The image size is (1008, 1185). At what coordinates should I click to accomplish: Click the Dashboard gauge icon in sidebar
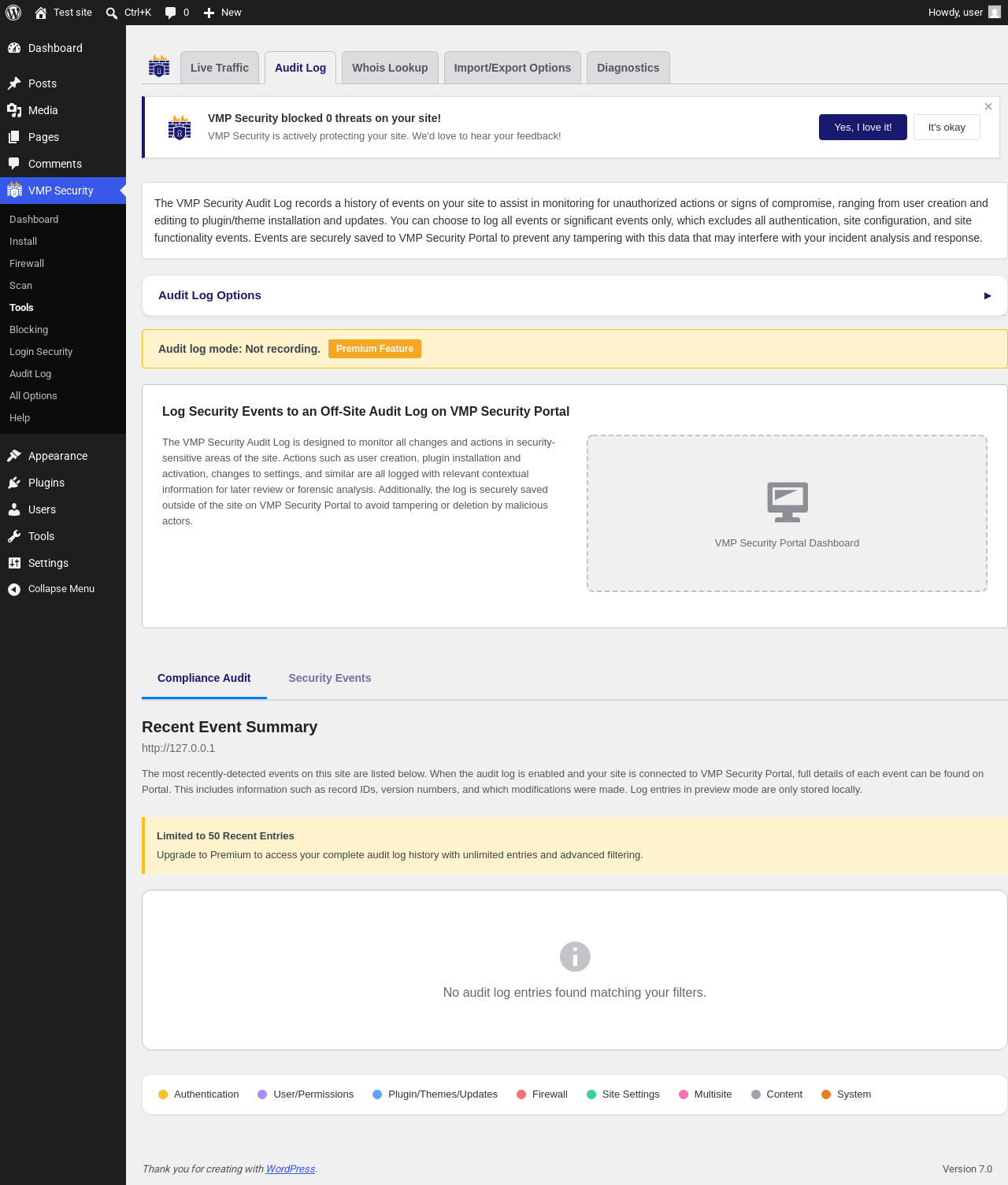pyautogui.click(x=14, y=48)
